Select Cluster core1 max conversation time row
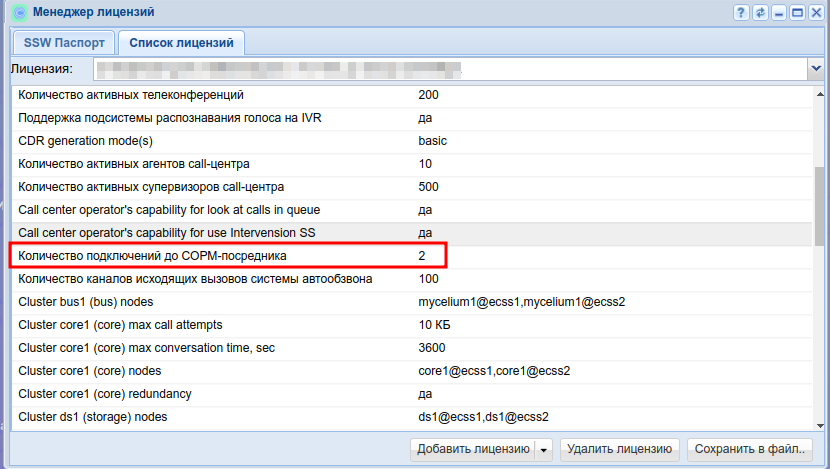 (412, 348)
